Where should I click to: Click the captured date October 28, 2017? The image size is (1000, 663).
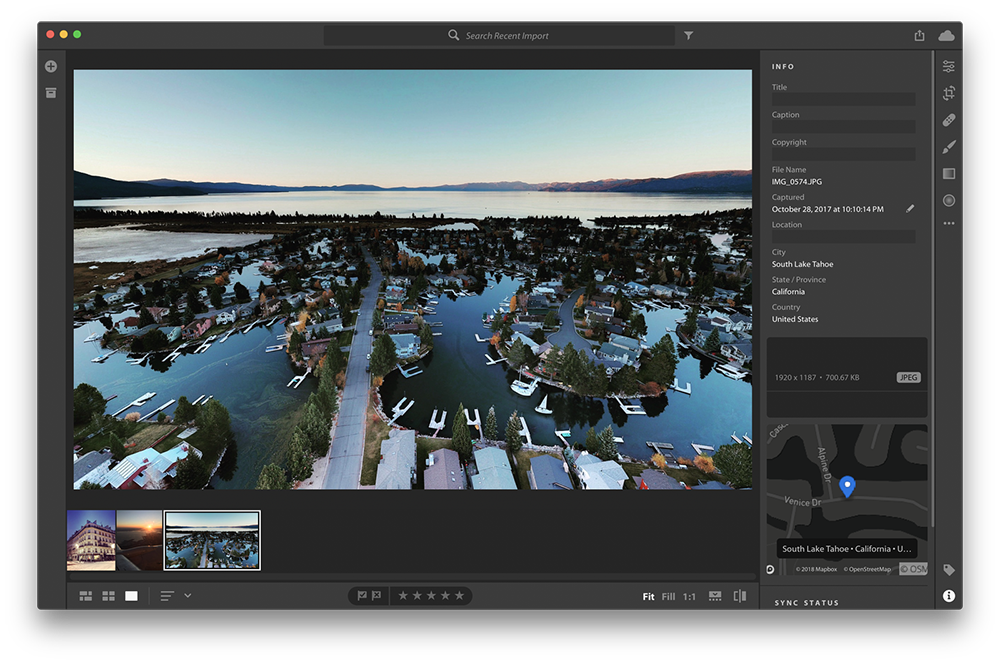(828, 209)
